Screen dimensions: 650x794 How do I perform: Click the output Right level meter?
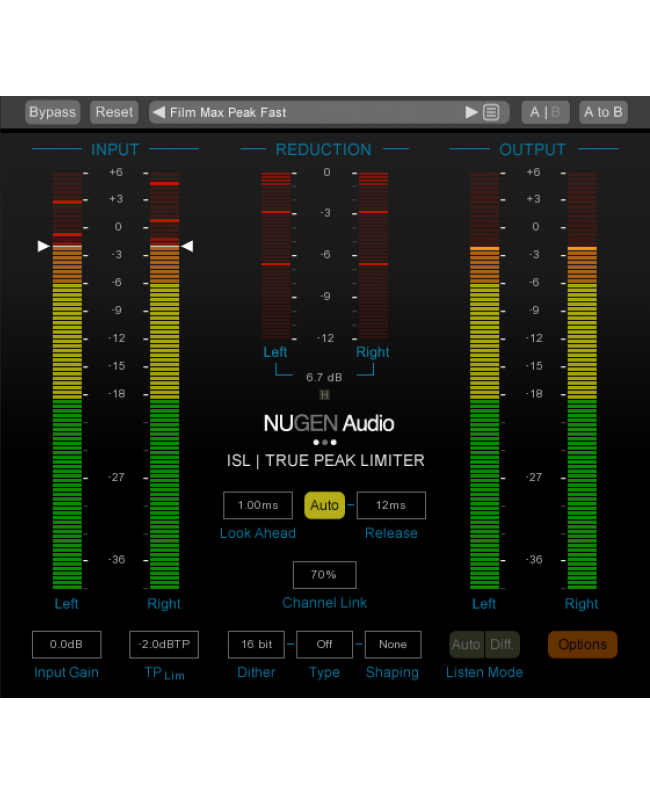click(582, 380)
